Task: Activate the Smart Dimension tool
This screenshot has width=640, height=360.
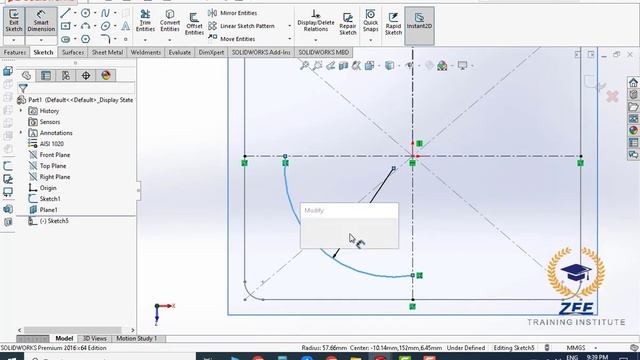Action: pos(41,21)
